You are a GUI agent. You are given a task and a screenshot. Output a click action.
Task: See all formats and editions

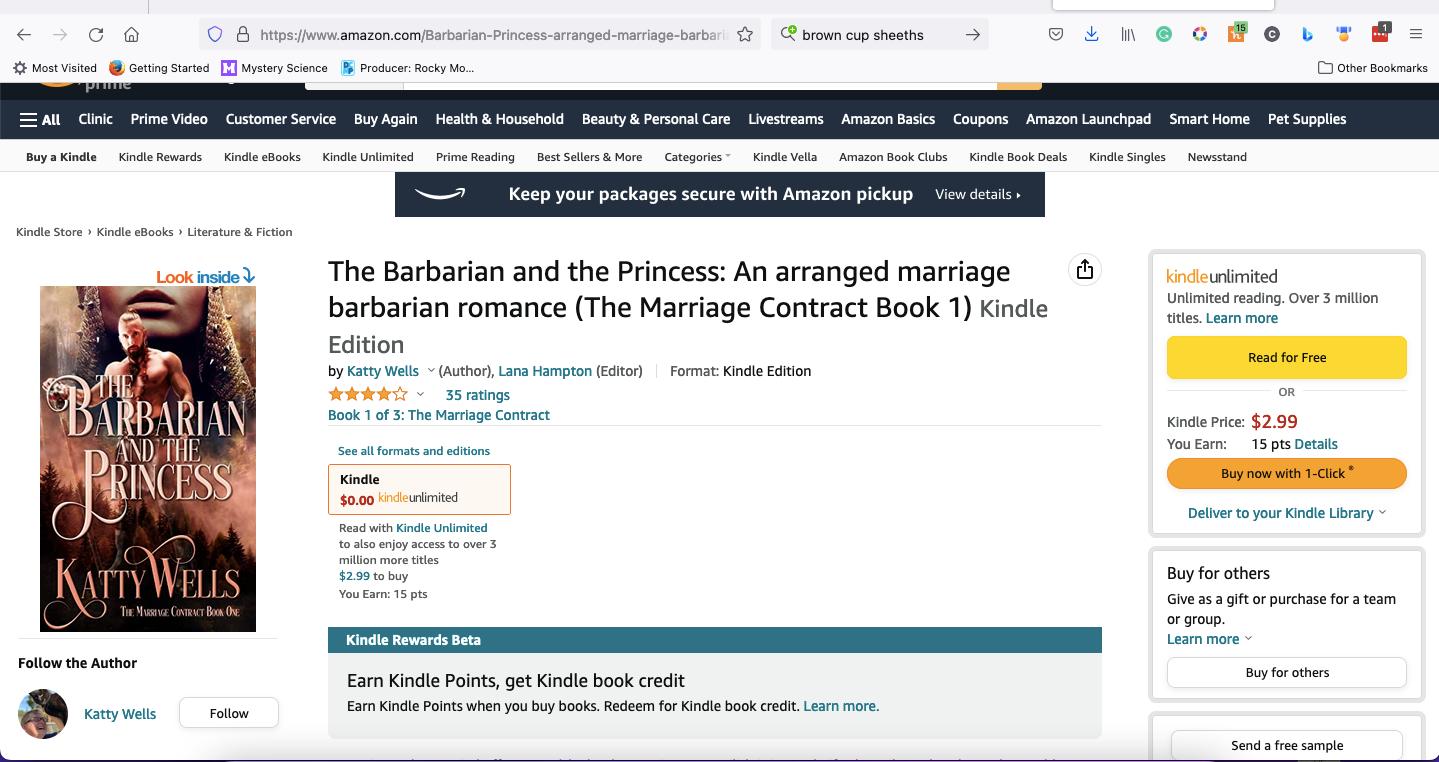414,451
